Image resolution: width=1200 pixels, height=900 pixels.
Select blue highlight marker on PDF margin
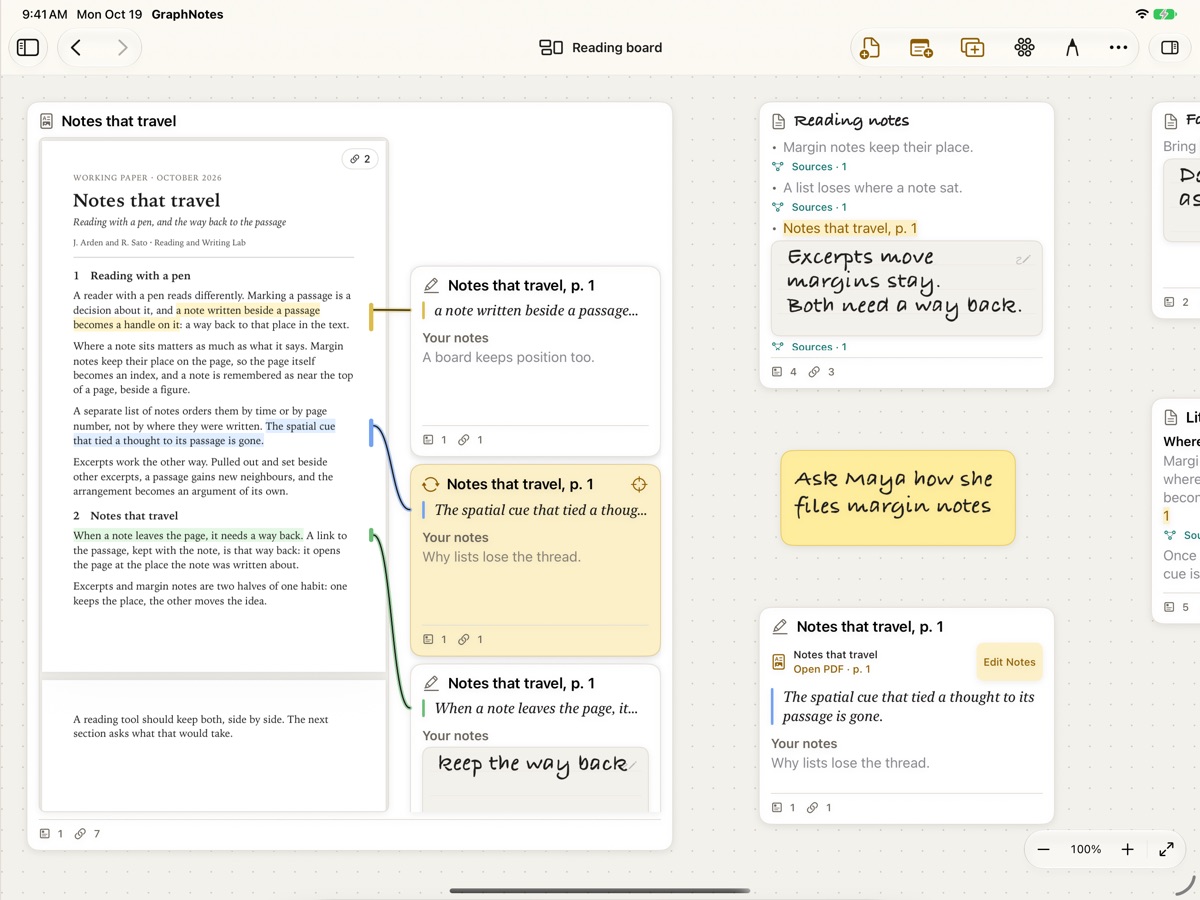pos(371,433)
